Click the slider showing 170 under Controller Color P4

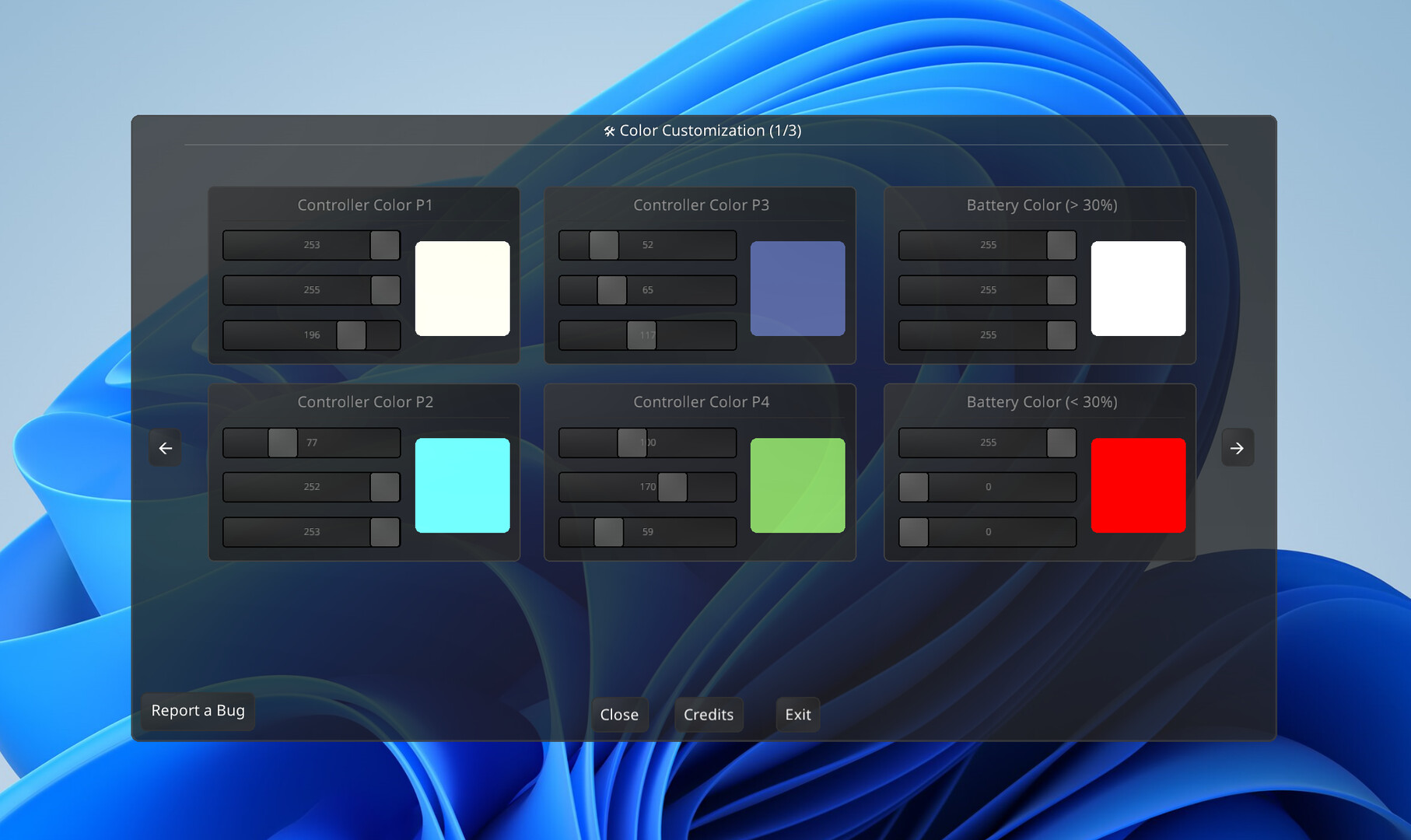click(x=646, y=486)
